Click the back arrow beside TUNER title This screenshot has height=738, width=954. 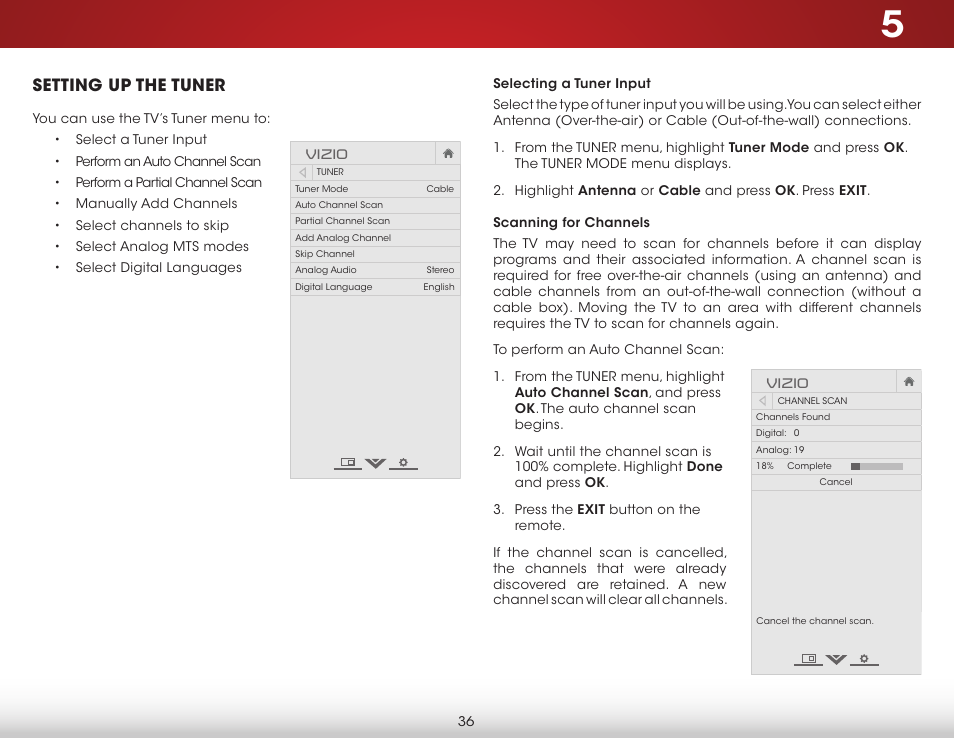tap(302, 172)
